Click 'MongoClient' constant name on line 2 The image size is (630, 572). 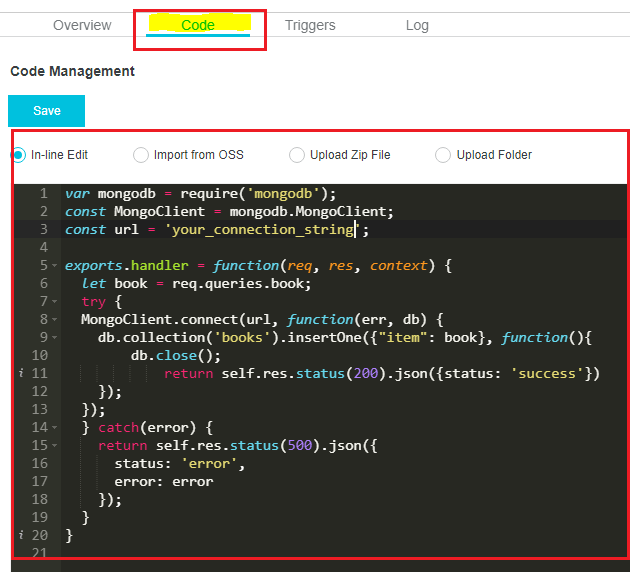[x=159, y=212]
